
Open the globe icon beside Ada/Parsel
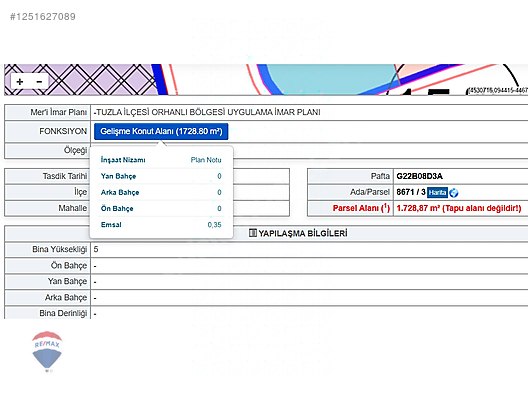(x=454, y=193)
